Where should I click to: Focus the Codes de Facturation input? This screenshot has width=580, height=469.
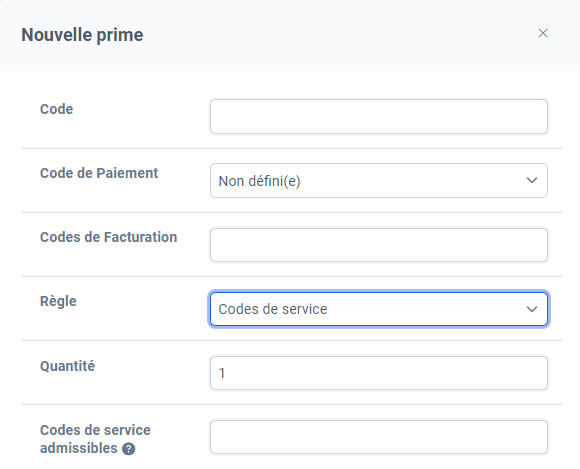click(x=379, y=245)
